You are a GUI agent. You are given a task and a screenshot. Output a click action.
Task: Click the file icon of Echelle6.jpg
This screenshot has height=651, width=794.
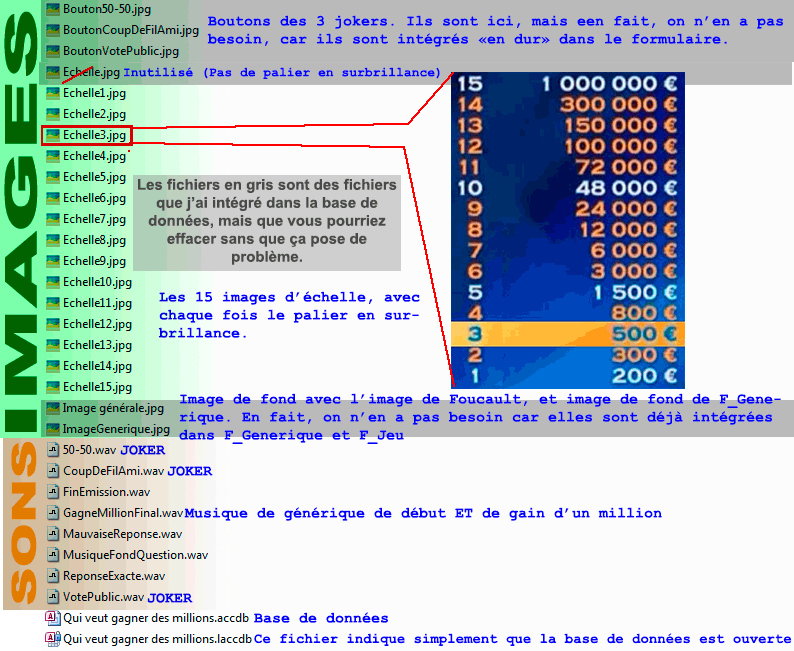53,198
